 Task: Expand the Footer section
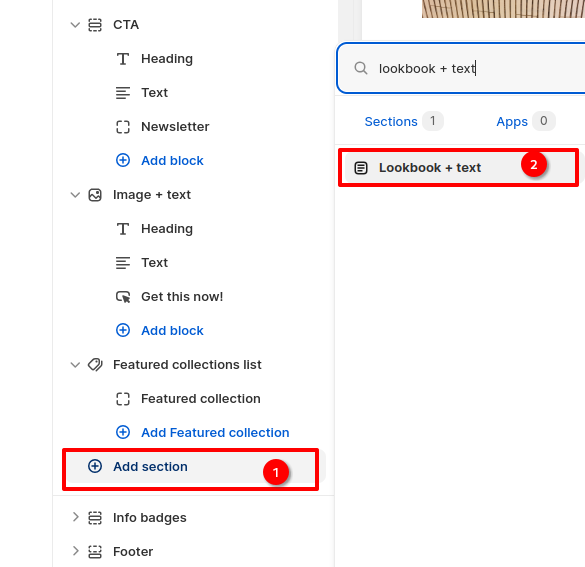click(x=75, y=551)
